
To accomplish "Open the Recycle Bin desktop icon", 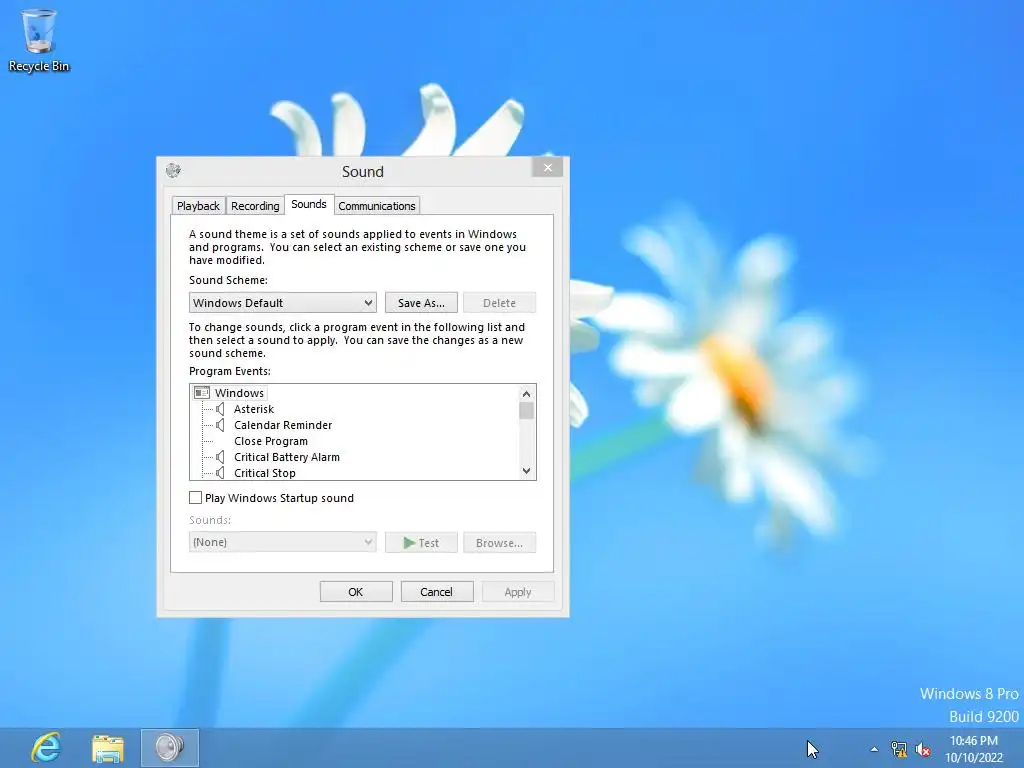I will point(39,40).
